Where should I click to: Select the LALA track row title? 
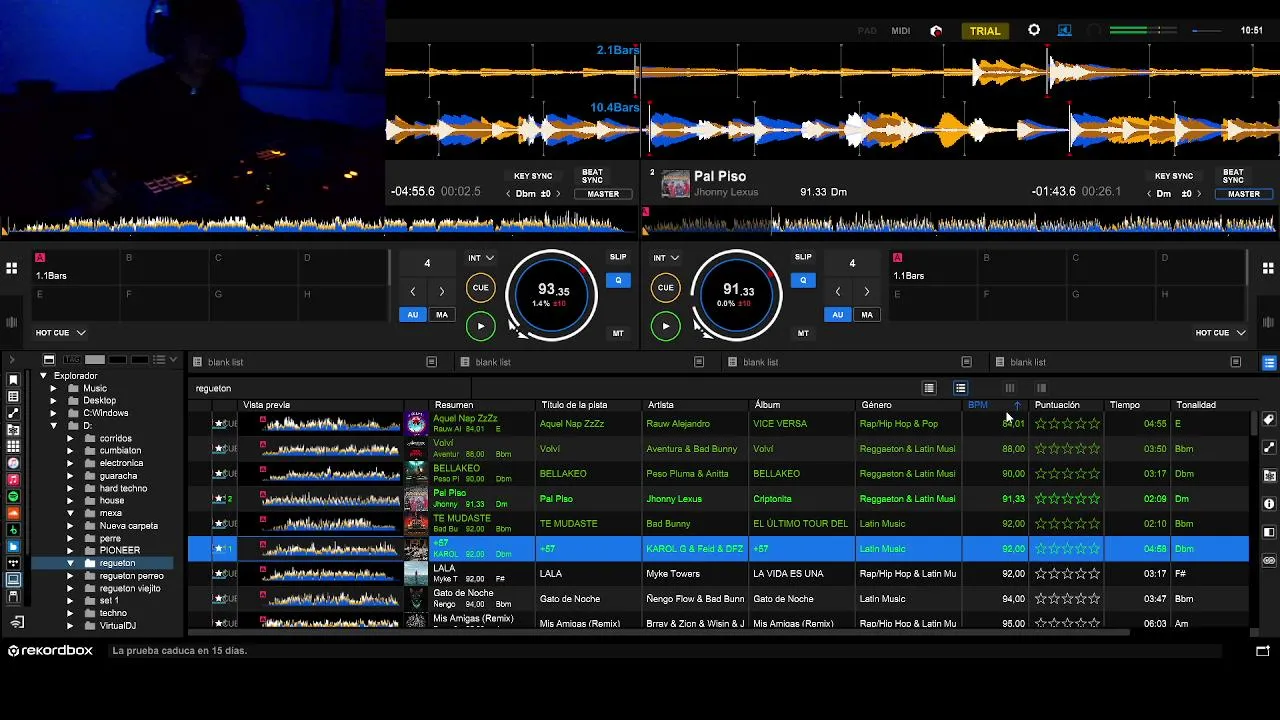click(551, 574)
